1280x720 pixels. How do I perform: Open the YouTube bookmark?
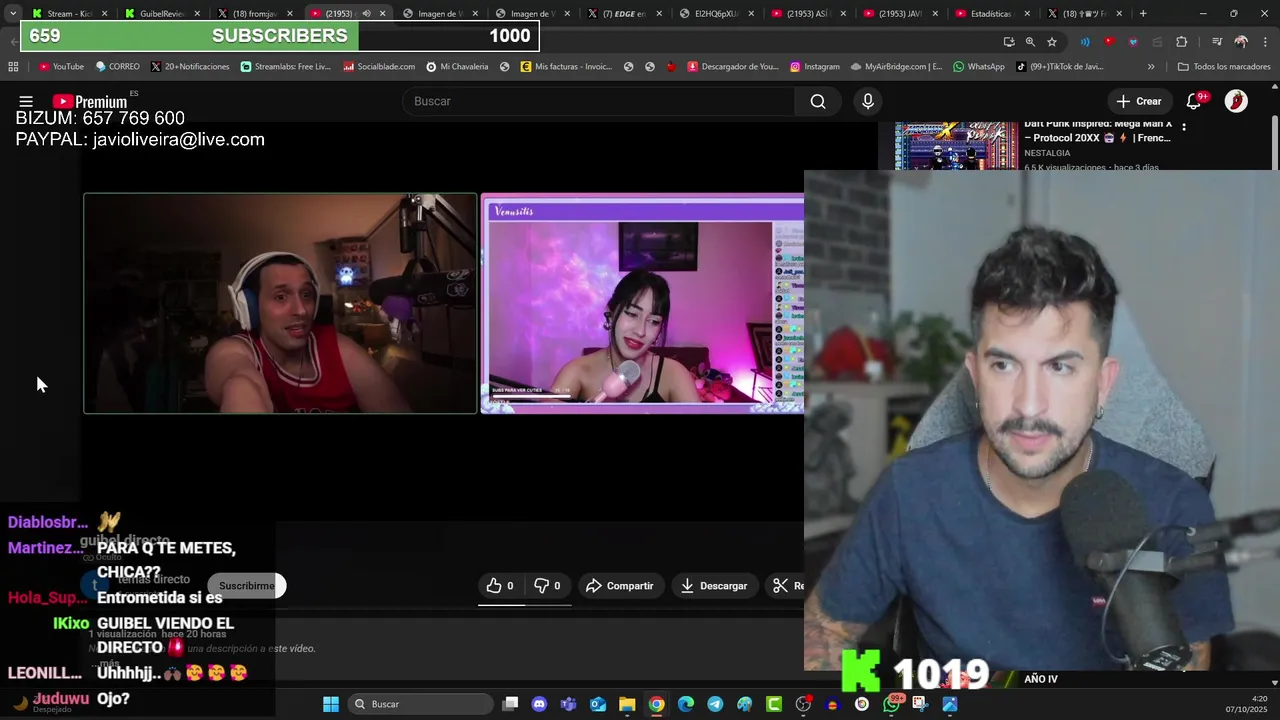point(61,67)
